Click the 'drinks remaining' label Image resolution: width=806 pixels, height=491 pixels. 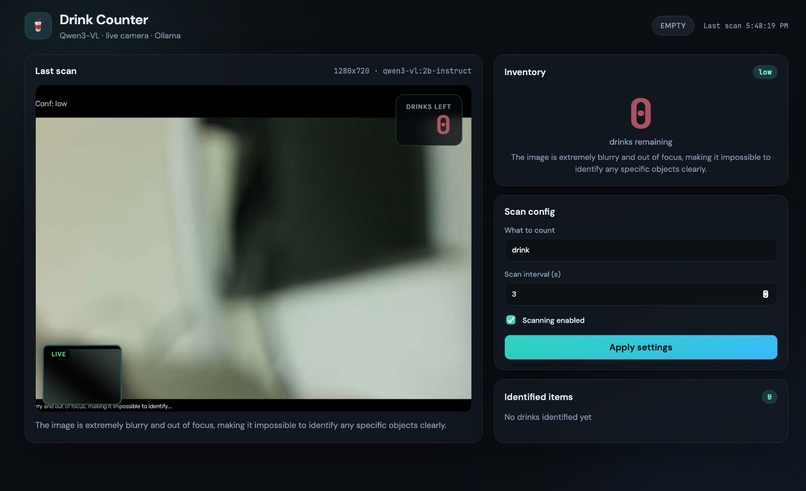tap(640, 142)
